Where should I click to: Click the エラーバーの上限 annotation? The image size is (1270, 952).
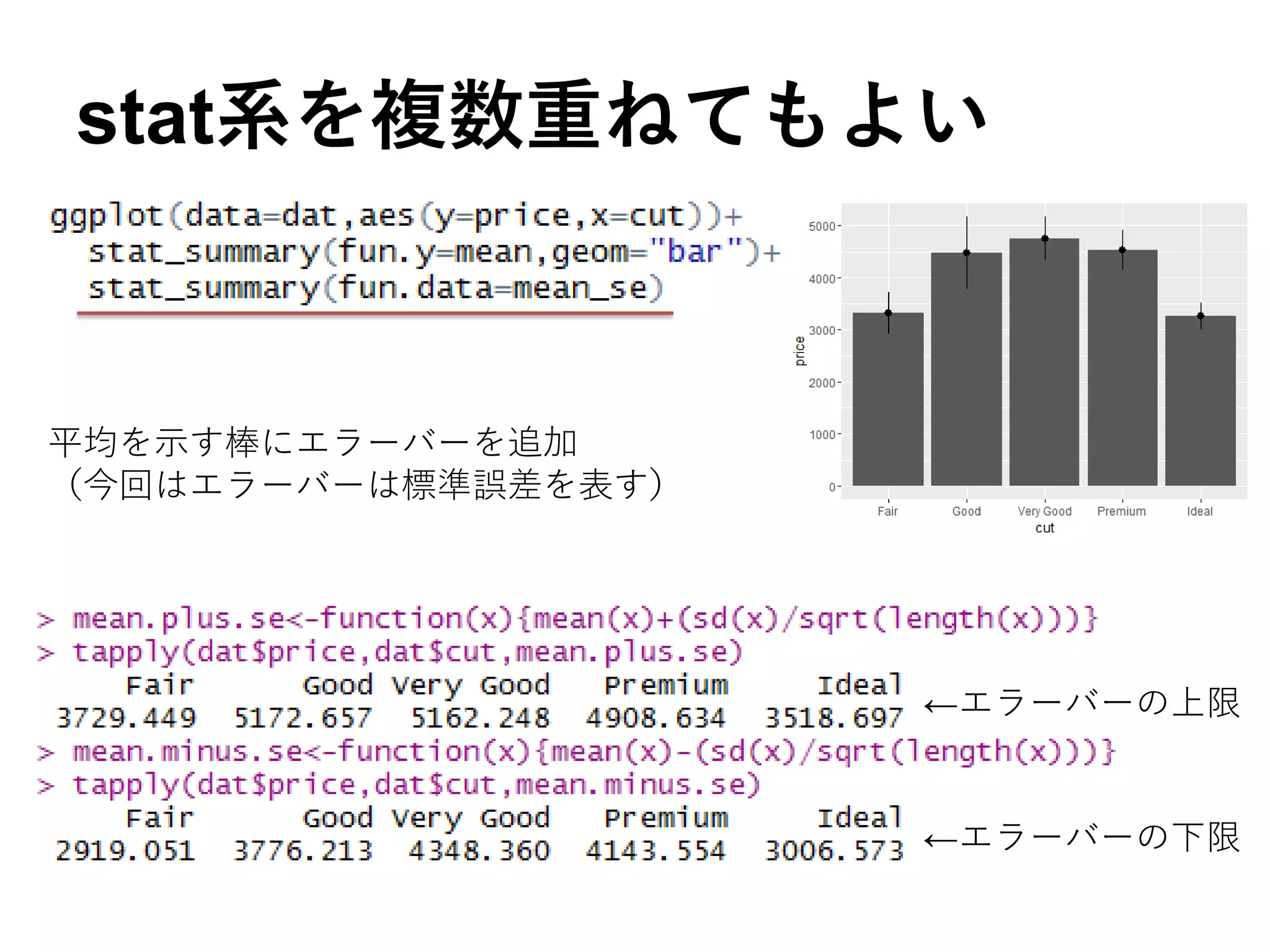[1082, 703]
